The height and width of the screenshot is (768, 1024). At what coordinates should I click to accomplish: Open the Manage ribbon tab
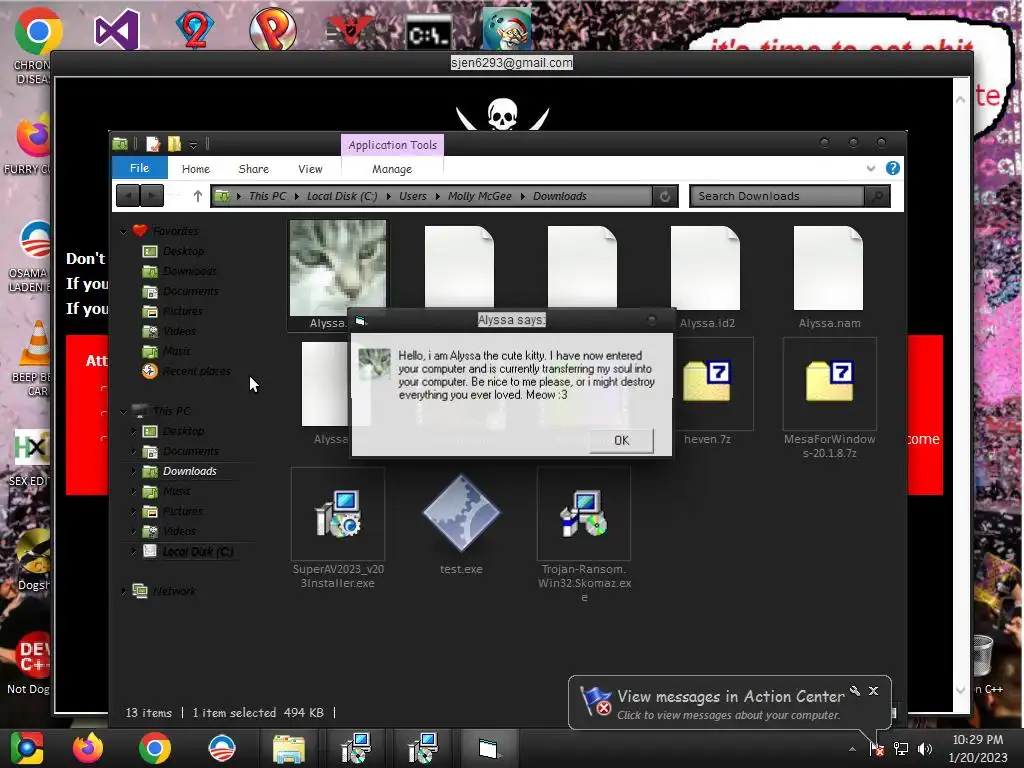pyautogui.click(x=392, y=168)
